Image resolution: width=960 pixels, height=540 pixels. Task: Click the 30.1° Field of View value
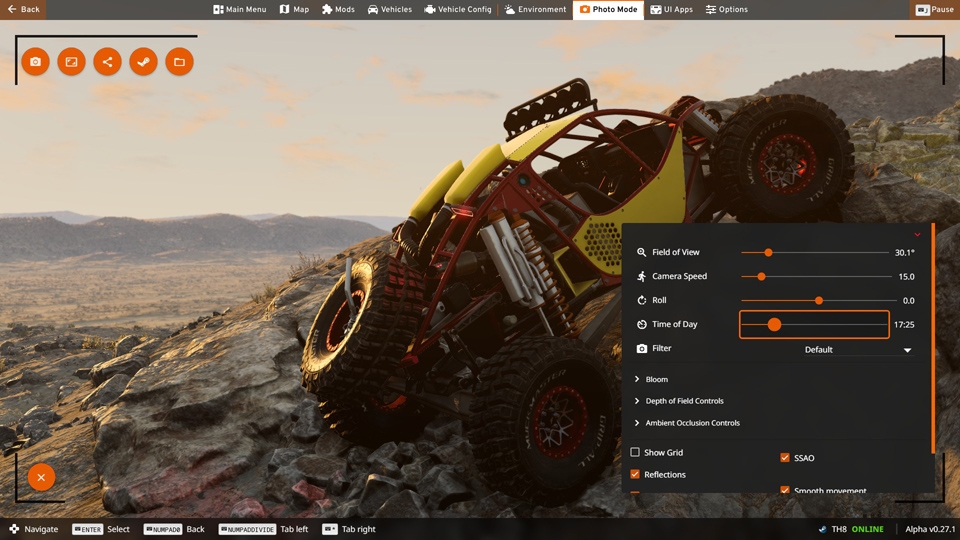904,252
